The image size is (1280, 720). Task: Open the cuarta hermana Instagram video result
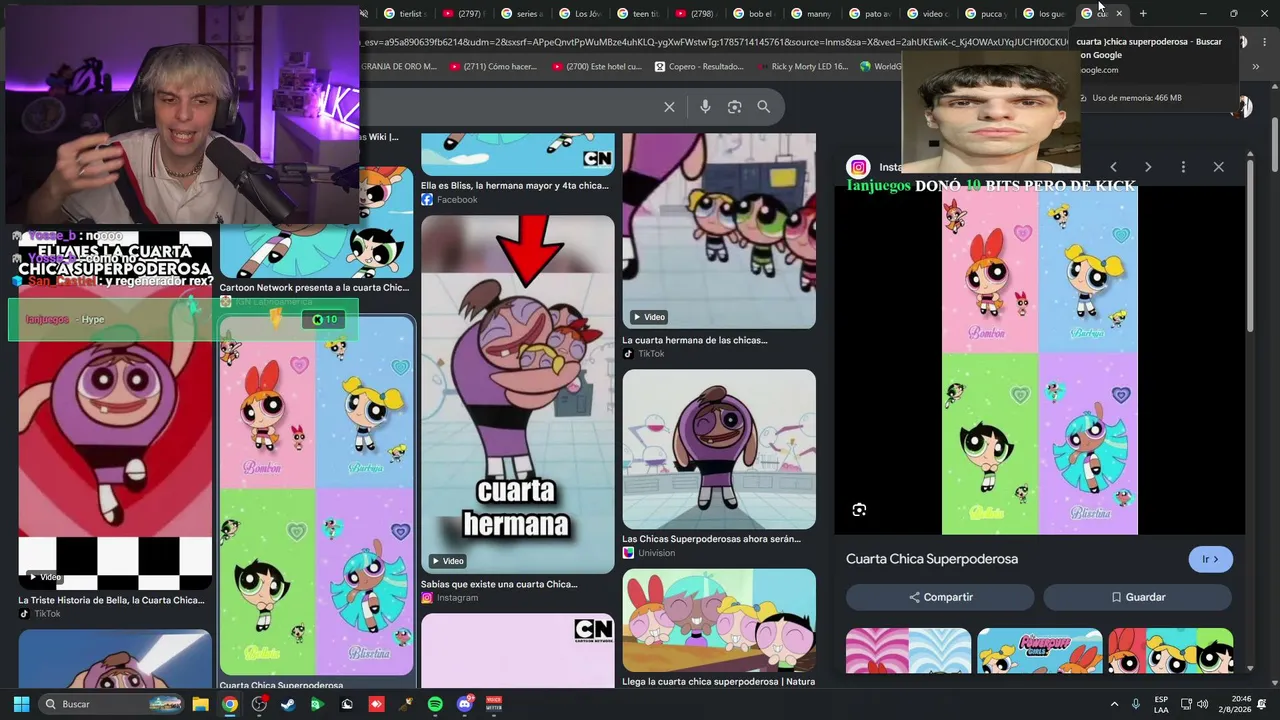[x=517, y=394]
